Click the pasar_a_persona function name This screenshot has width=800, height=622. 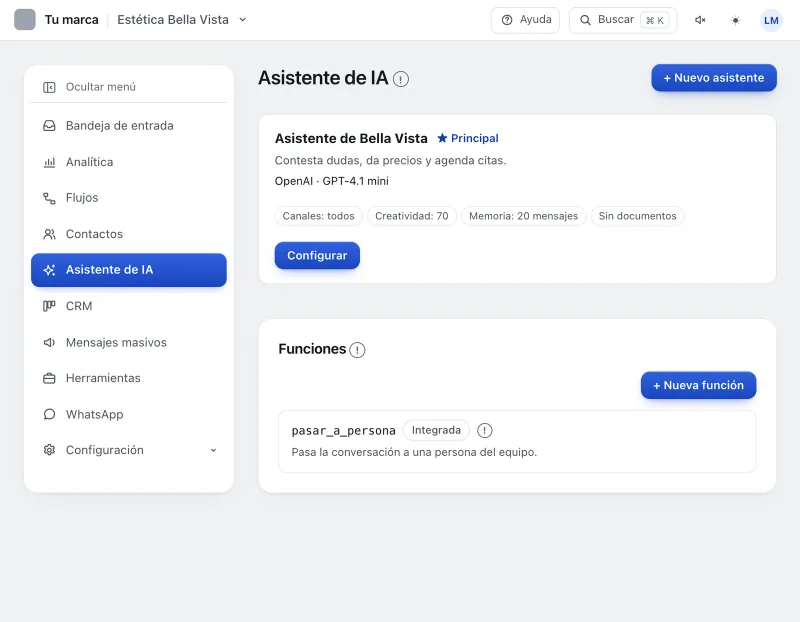coord(343,431)
